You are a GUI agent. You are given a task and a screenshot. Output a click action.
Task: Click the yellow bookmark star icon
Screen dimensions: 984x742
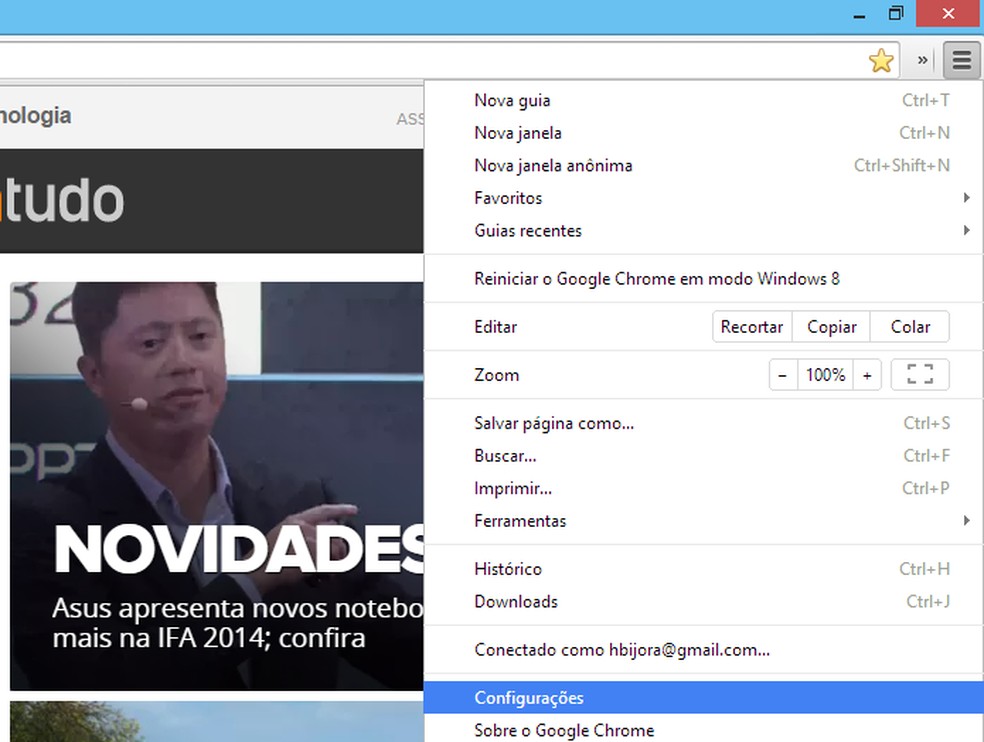coord(881,60)
